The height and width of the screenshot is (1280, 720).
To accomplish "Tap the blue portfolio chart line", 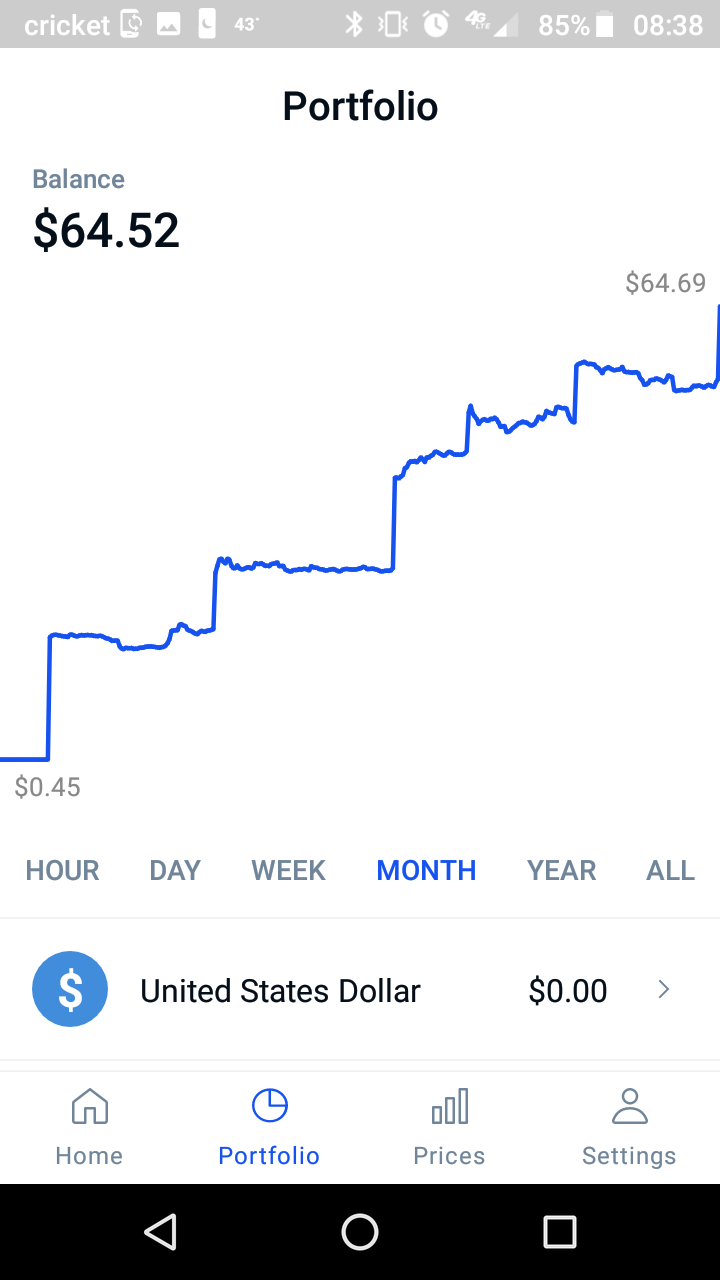I will point(300,568).
